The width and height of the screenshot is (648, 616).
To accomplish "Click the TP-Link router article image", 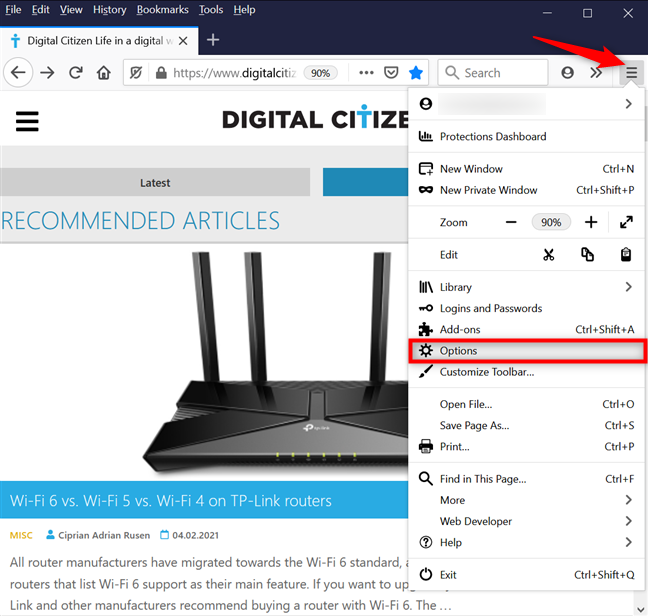I will point(275,362).
